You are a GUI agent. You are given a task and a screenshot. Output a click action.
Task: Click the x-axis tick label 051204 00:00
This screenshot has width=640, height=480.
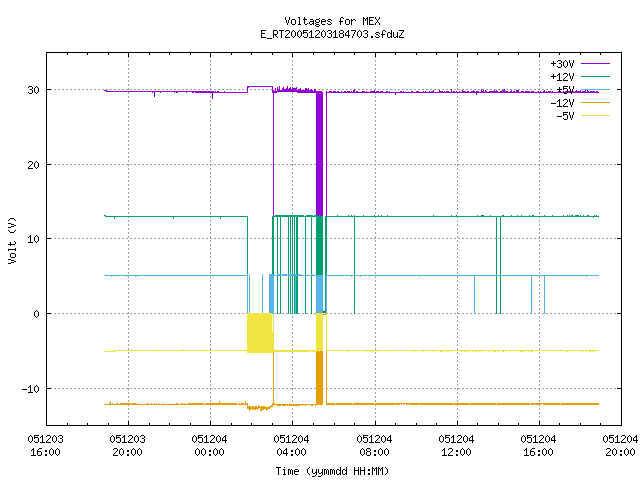pos(209,446)
